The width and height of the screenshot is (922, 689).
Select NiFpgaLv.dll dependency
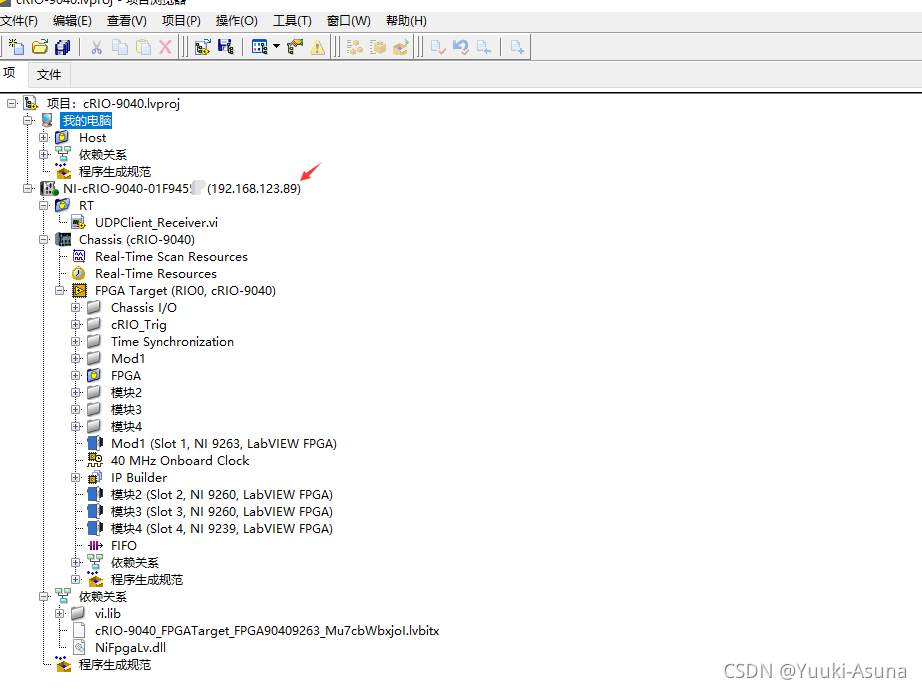(x=130, y=648)
